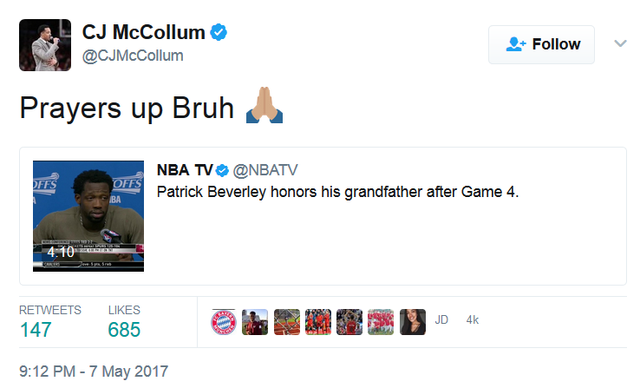The width and height of the screenshot is (640, 388).
Task: Click the JD liker avatar
Action: click(x=441, y=320)
